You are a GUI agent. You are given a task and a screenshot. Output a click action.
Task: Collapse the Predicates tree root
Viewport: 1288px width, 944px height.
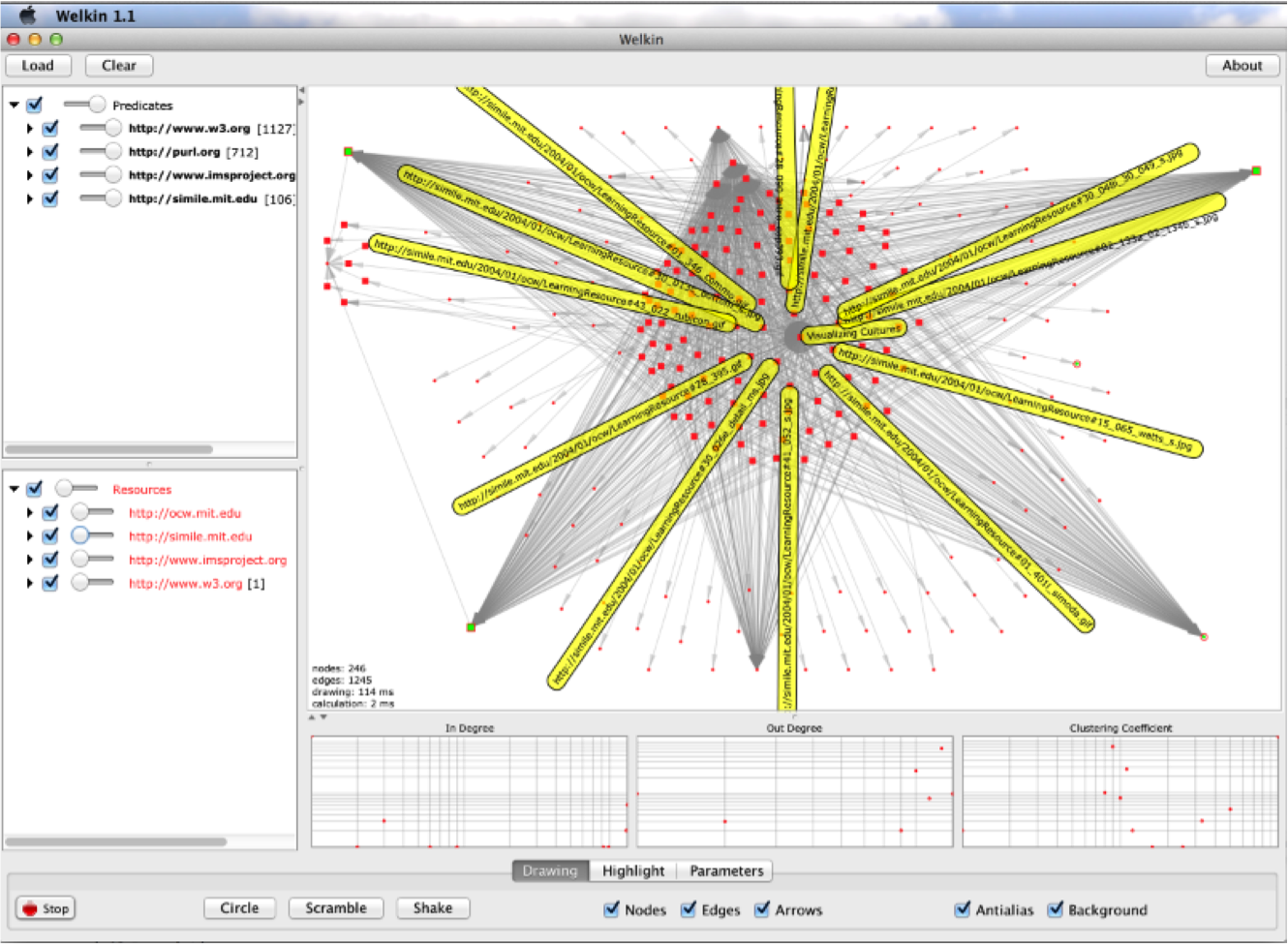click(x=15, y=105)
